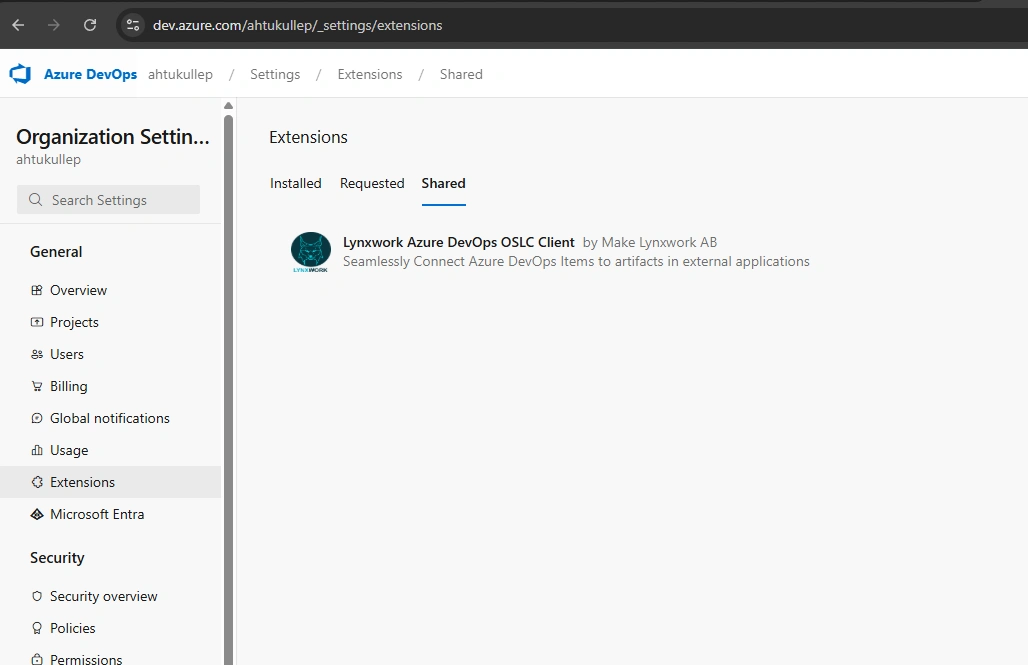Click the Users sidebar icon
The width and height of the screenshot is (1028, 665).
coord(37,354)
